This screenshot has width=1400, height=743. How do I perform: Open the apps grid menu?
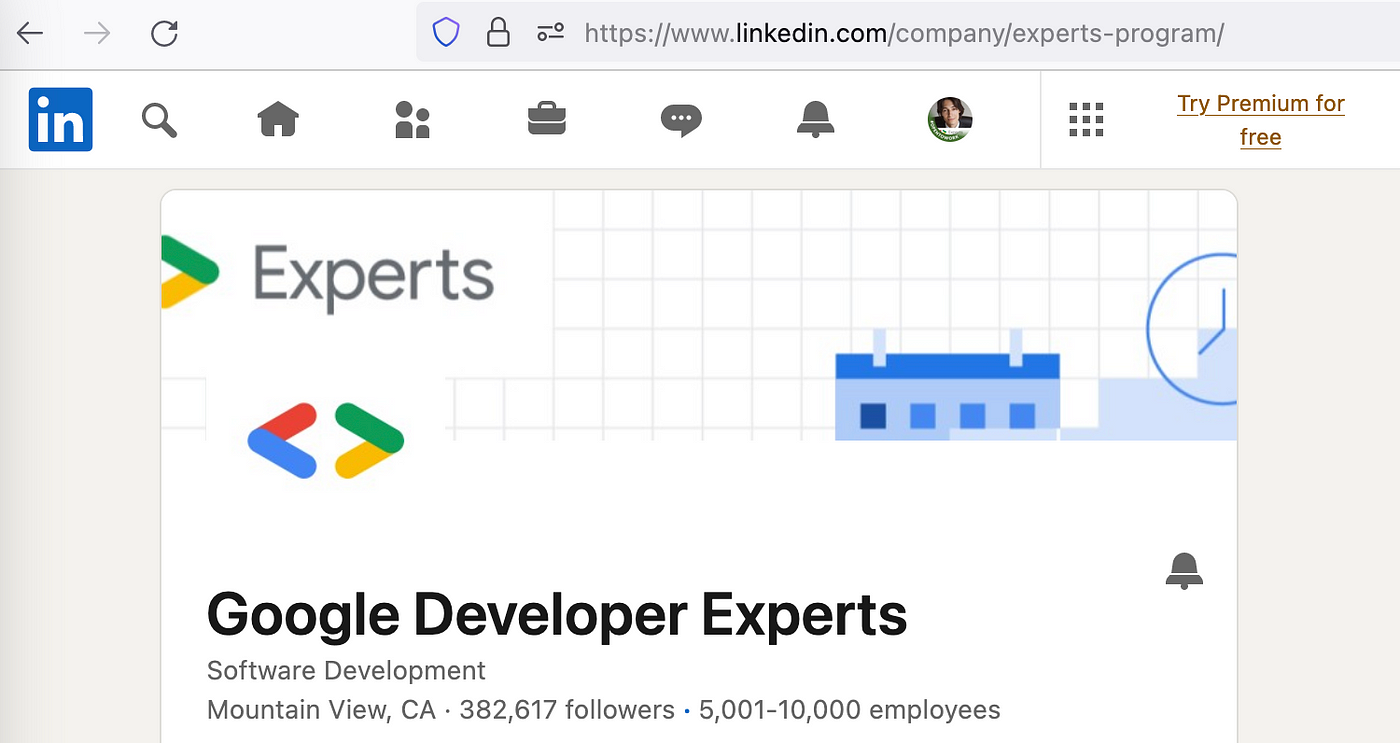pyautogui.click(x=1086, y=119)
